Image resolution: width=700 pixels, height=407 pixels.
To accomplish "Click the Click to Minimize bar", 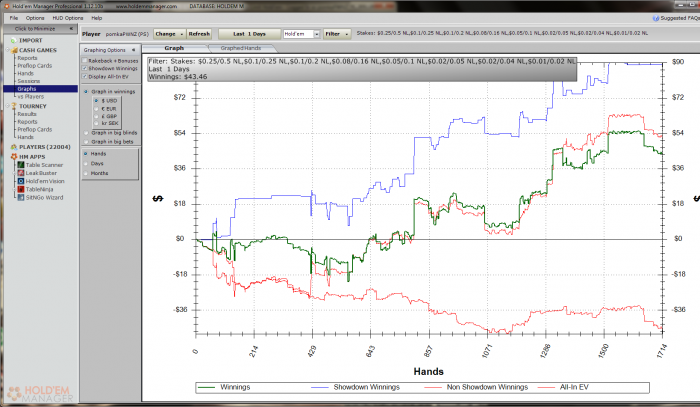I will (x=40, y=29).
